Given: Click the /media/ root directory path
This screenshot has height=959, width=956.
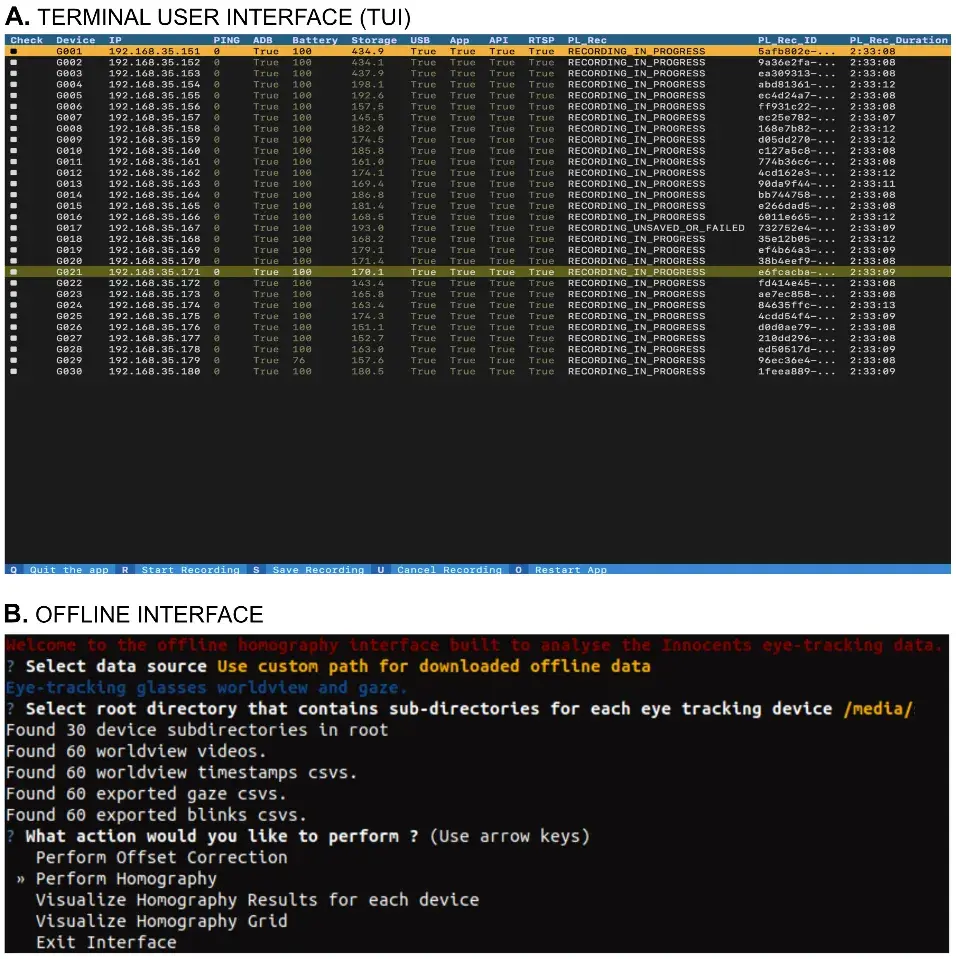Looking at the screenshot, I should 878,709.
